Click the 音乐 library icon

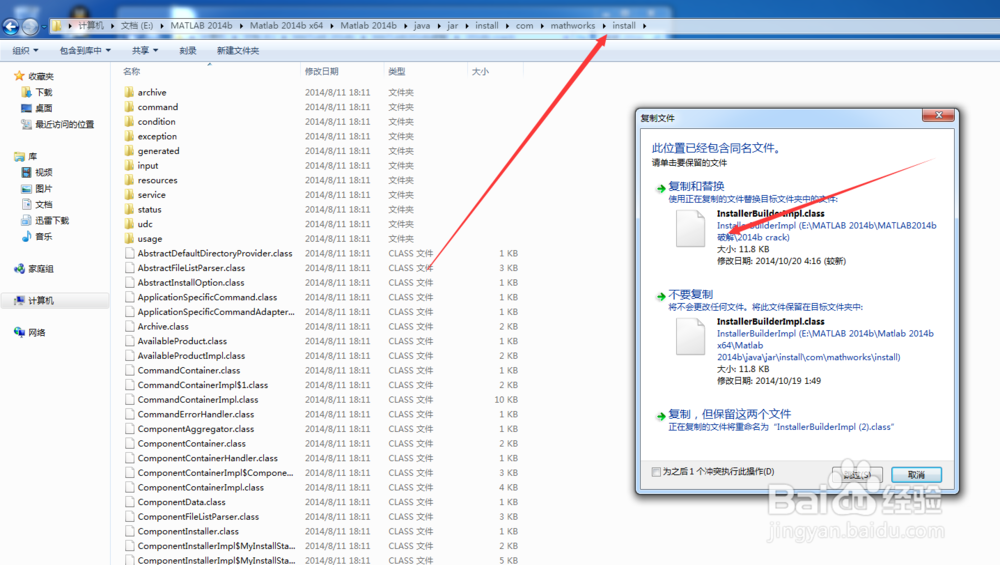point(26,237)
